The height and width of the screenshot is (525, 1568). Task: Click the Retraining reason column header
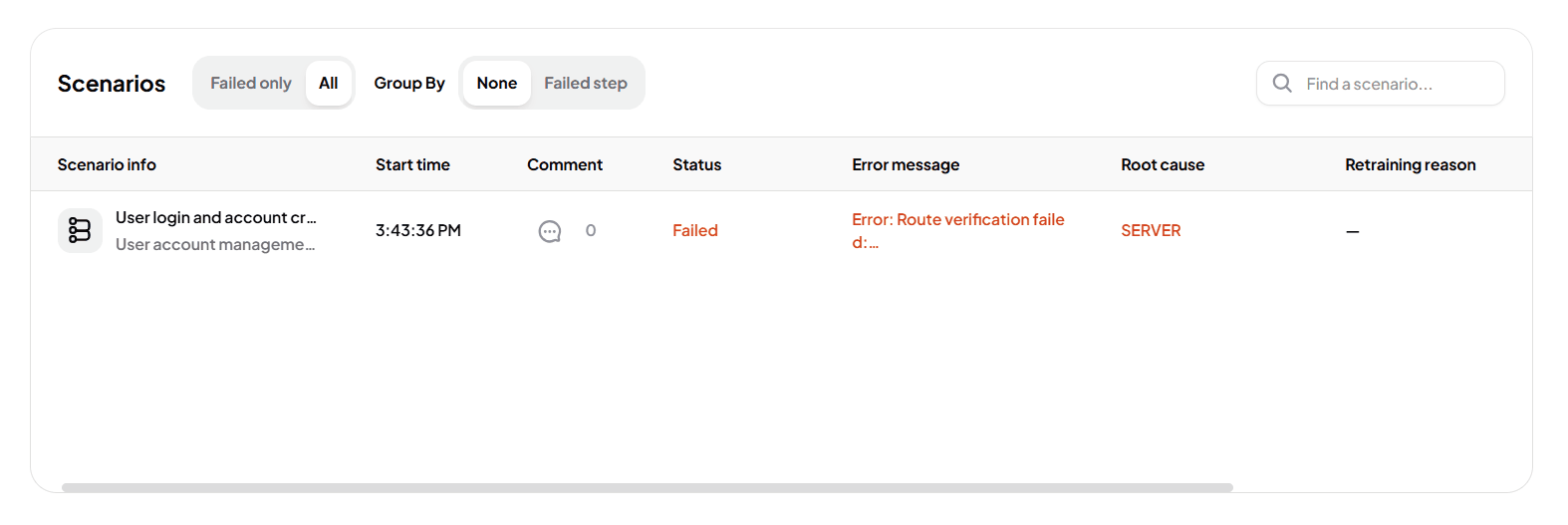point(1411,164)
